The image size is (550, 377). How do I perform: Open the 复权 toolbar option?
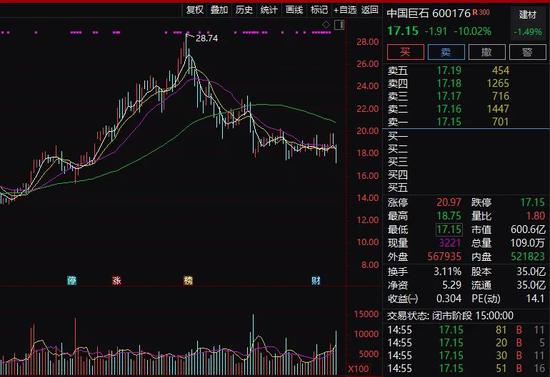point(195,10)
